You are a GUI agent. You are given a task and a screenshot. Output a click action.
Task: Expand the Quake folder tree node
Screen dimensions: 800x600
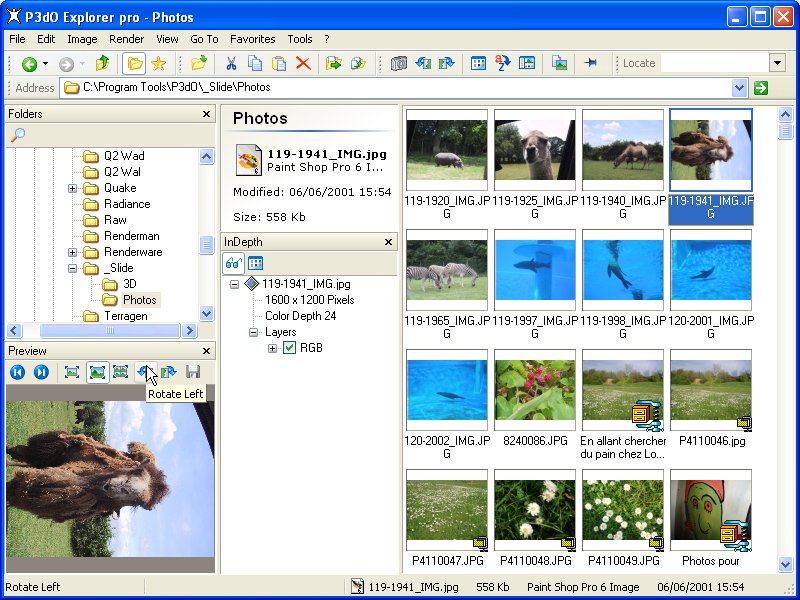pos(73,188)
